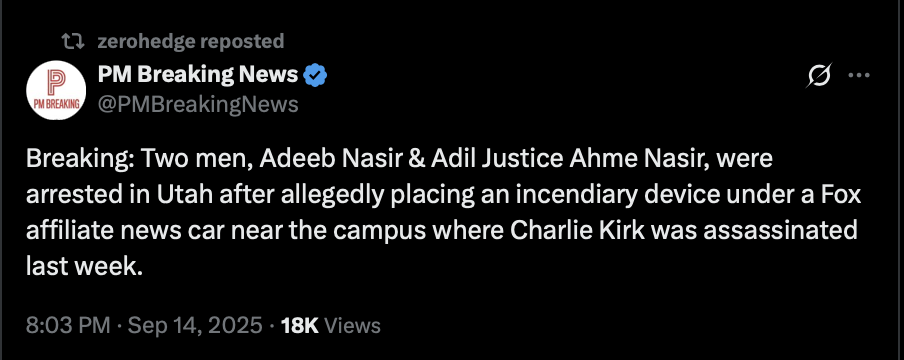Click the PM Breaking News display name
Screen dimensions: 904x360
tap(198, 74)
